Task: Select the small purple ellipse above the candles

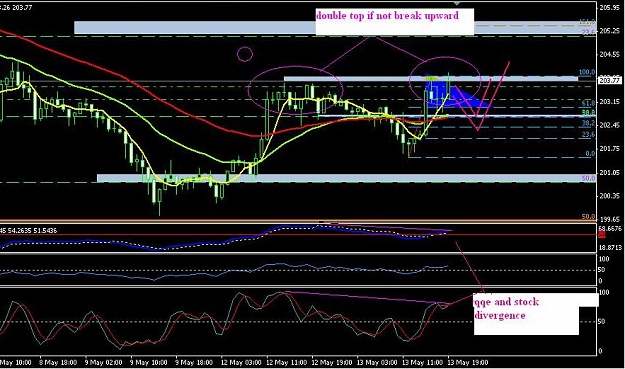Action: (x=245, y=54)
